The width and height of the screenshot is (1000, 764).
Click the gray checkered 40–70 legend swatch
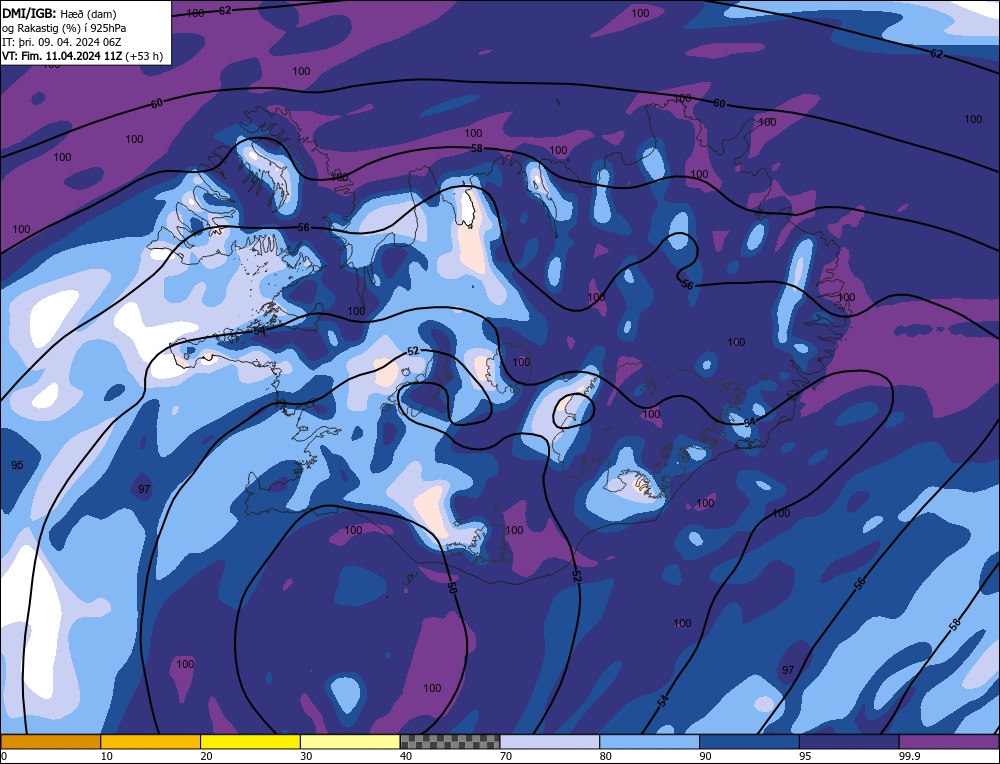pyautogui.click(x=450, y=741)
